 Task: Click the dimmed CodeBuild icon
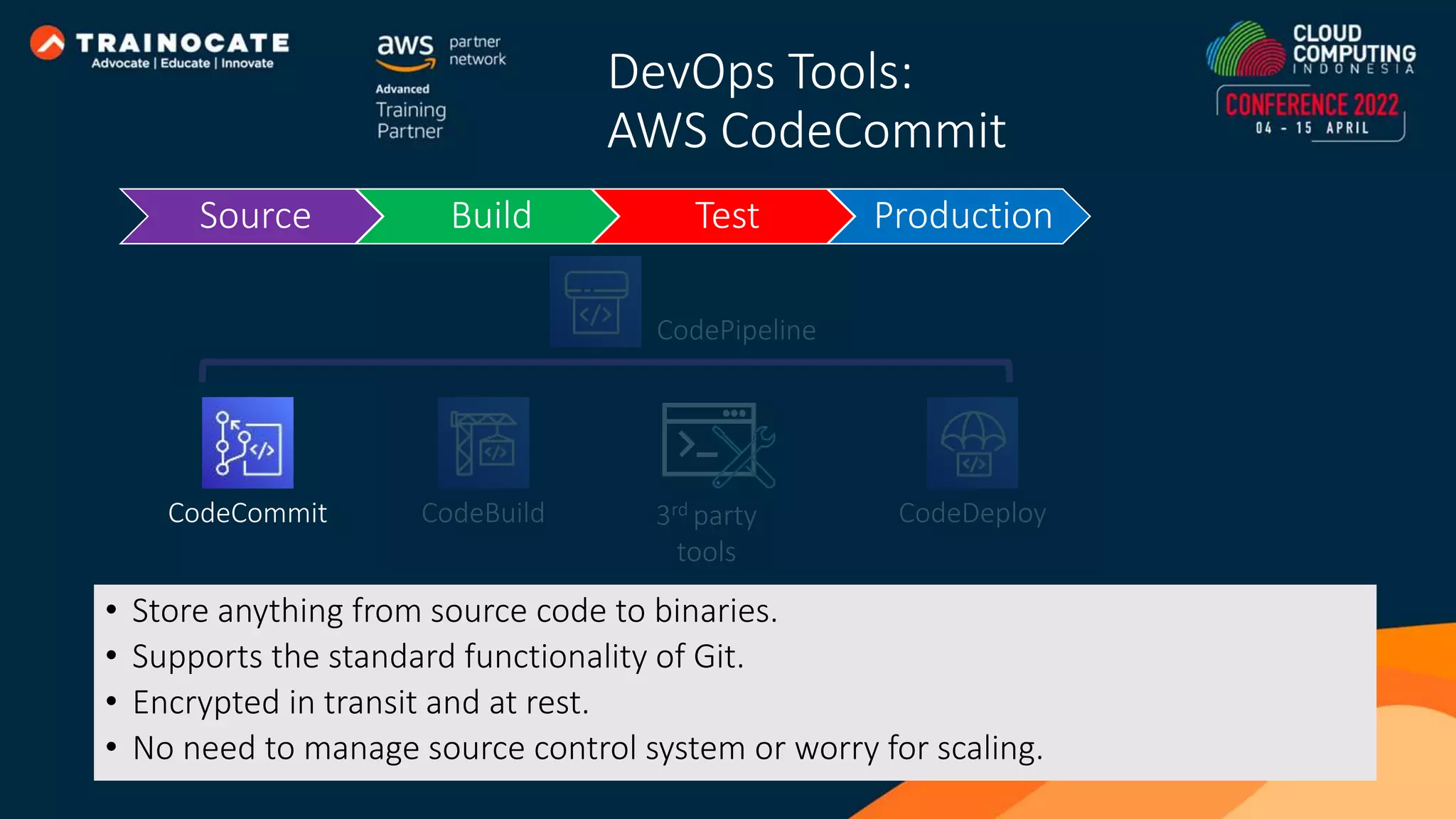[483, 442]
